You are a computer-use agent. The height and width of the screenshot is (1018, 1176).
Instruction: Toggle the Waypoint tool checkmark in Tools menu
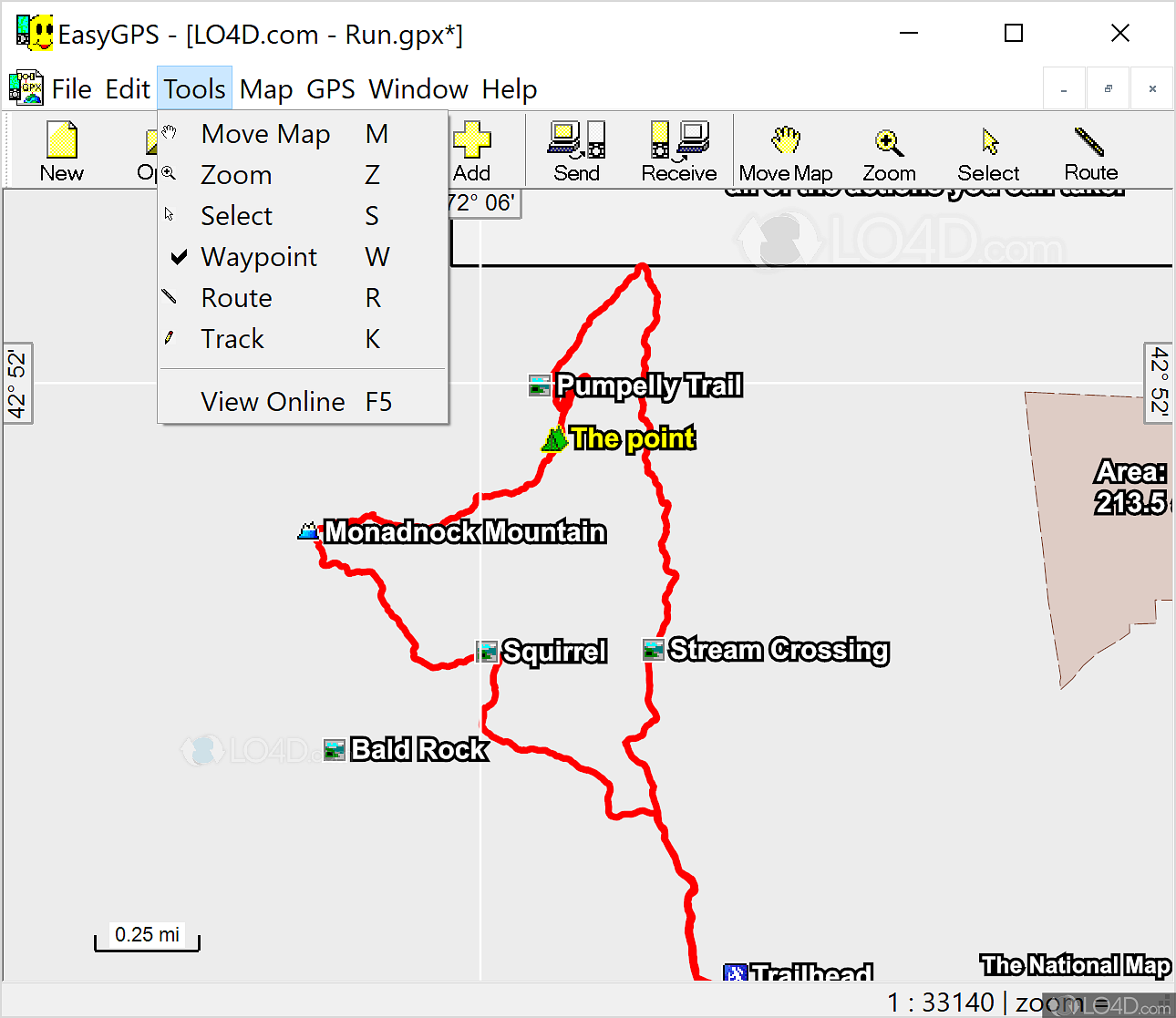pos(180,257)
